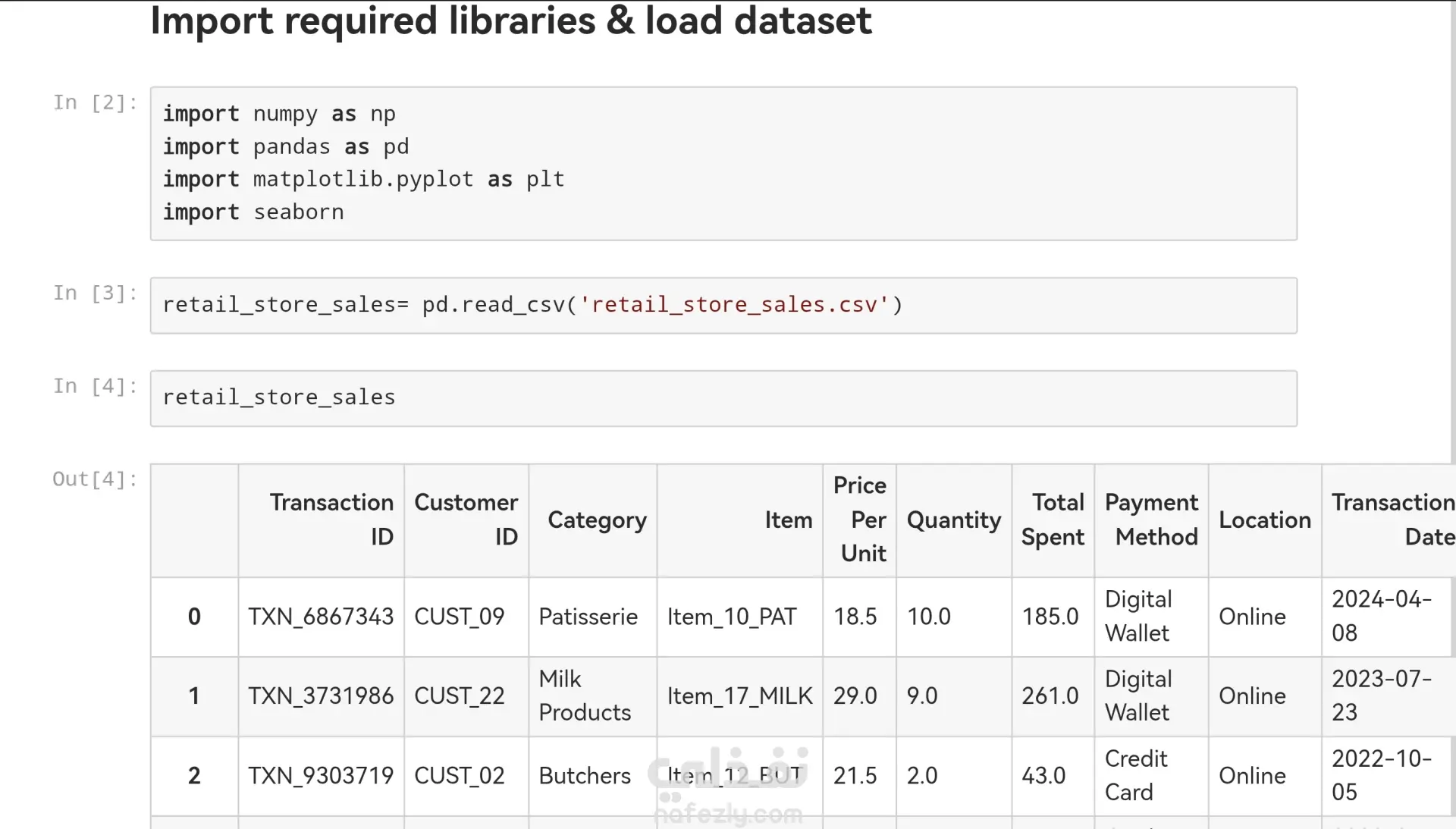
Task: Click the Item_10_PAT cell
Action: tap(740, 617)
